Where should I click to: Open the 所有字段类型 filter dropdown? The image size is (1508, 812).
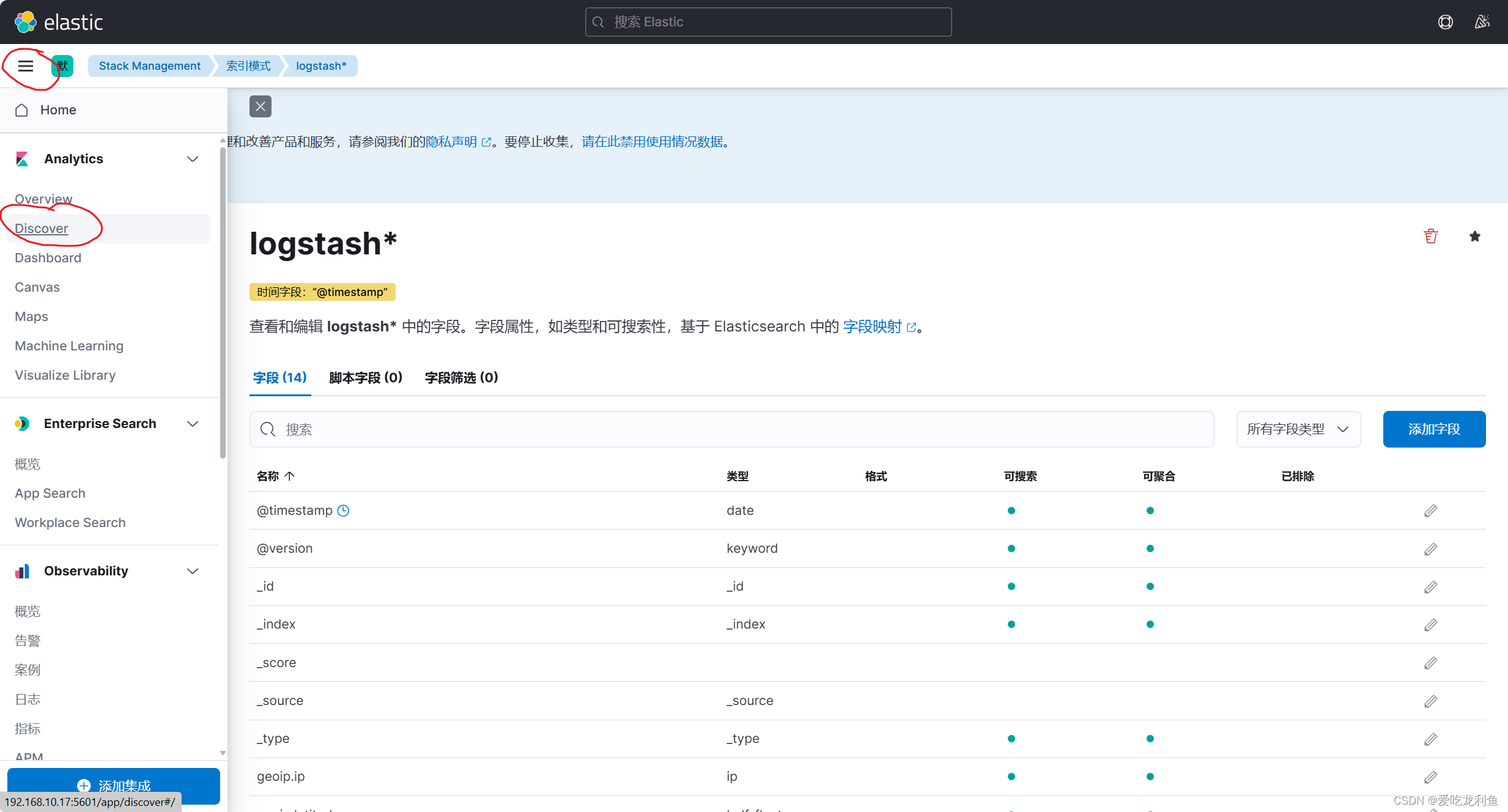(1298, 429)
